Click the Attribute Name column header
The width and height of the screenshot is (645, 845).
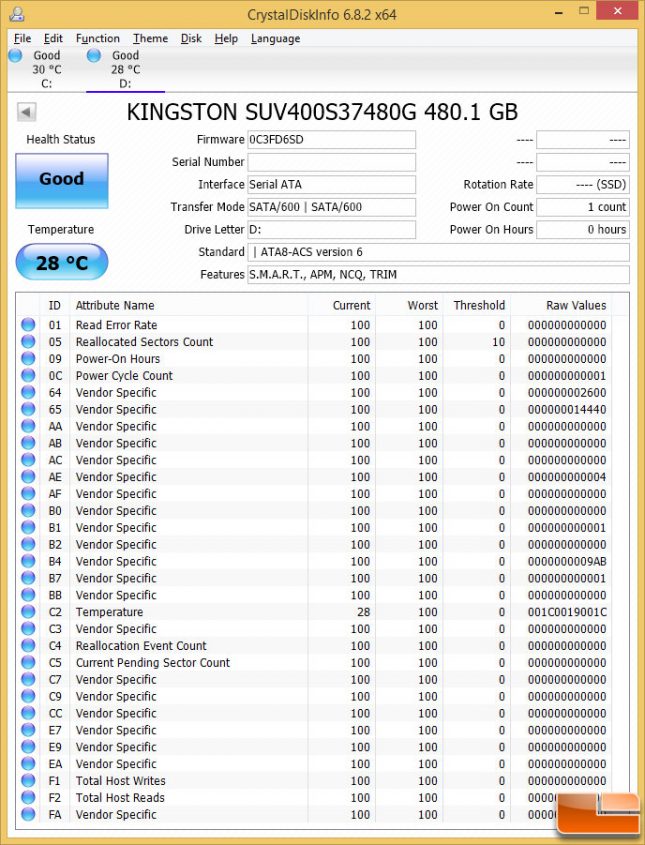click(189, 306)
